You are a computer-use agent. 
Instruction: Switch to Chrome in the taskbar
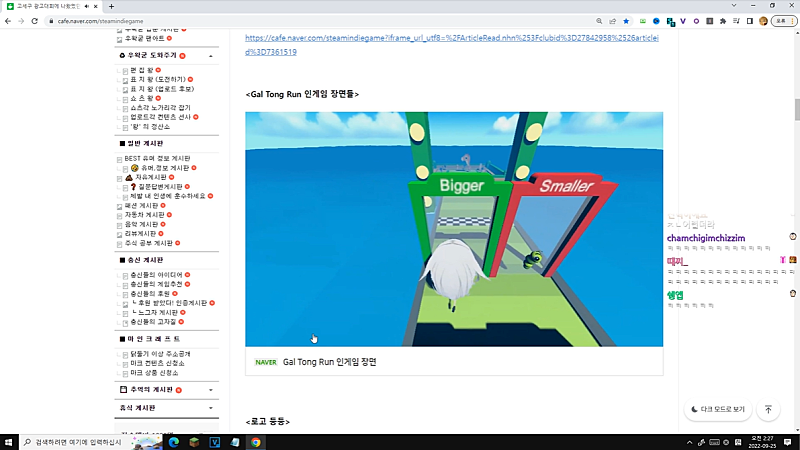click(x=256, y=442)
